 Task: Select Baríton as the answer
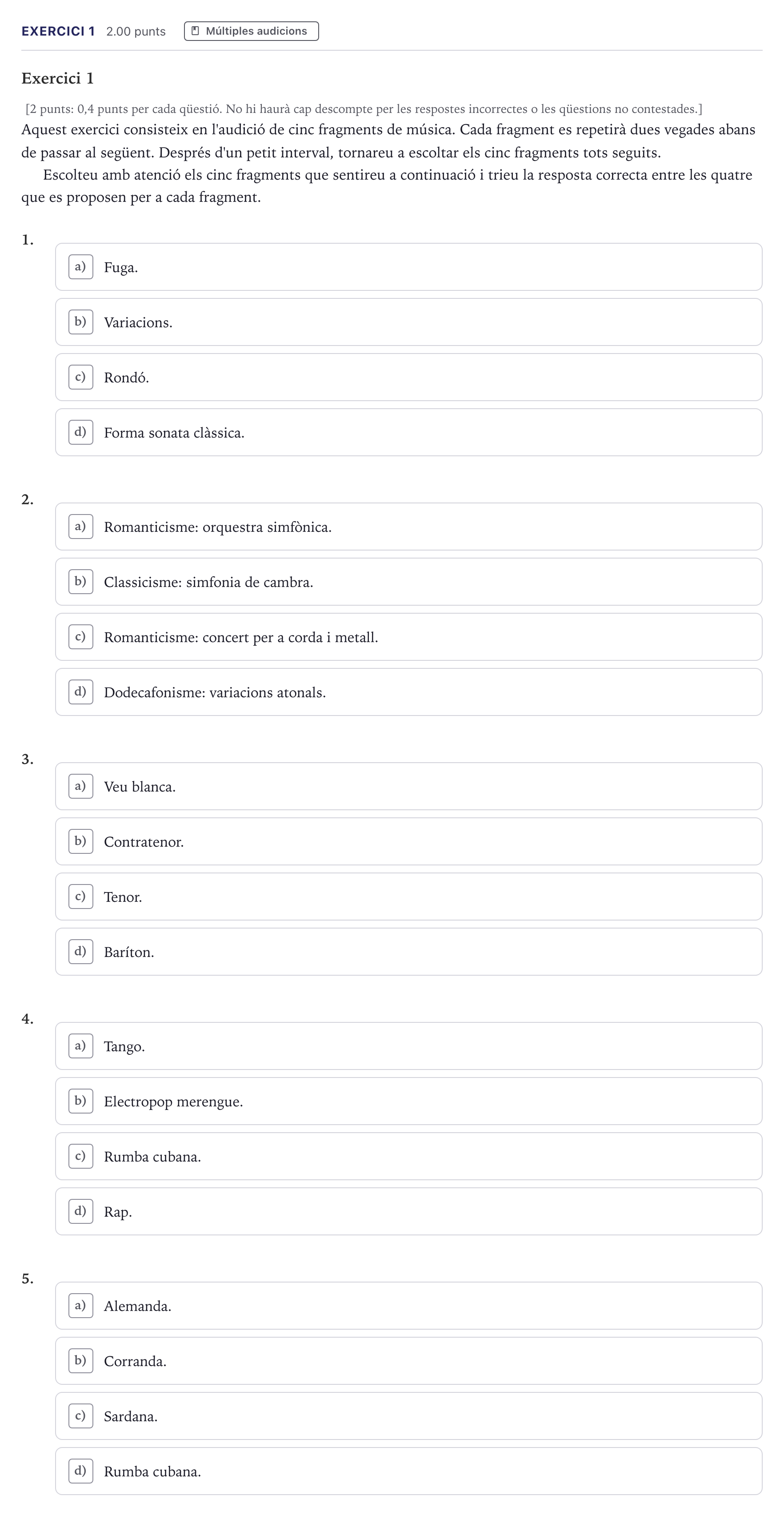click(409, 952)
